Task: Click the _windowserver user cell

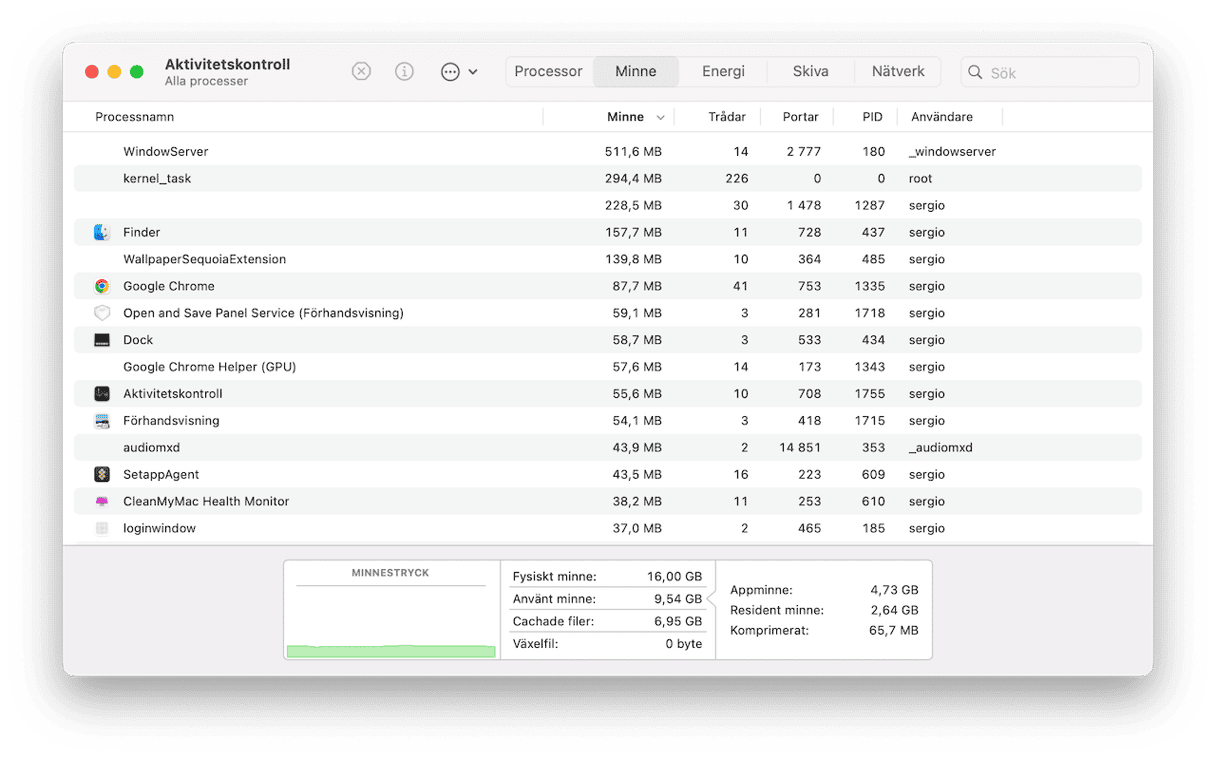Action: pos(952,152)
